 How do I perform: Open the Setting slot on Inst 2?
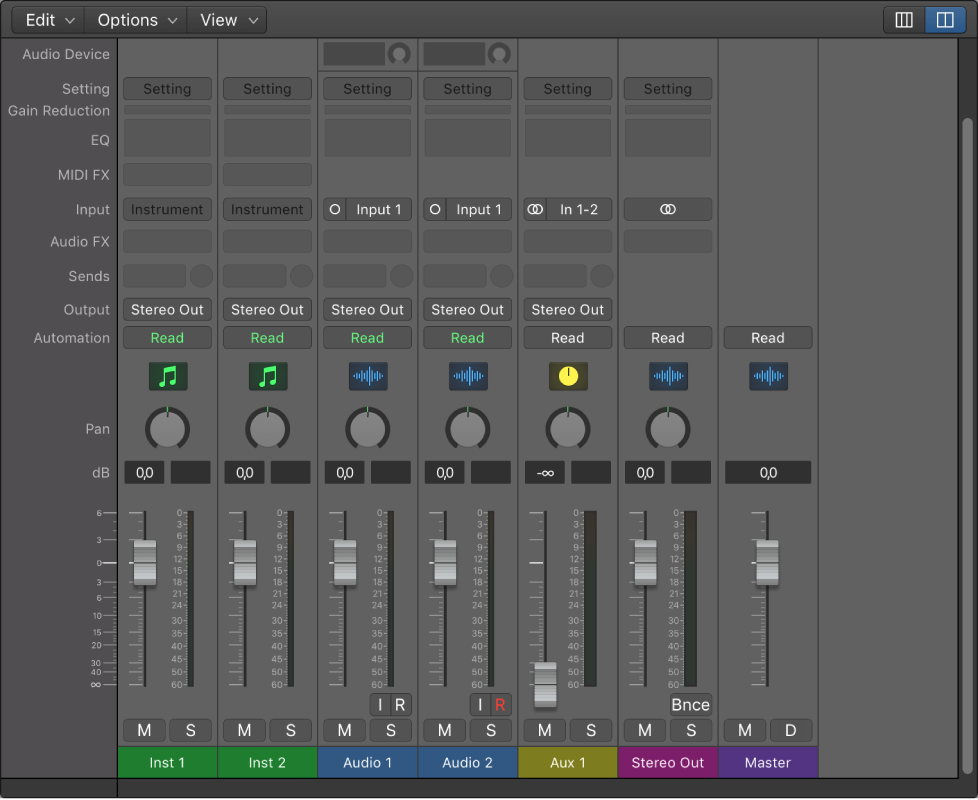point(267,88)
